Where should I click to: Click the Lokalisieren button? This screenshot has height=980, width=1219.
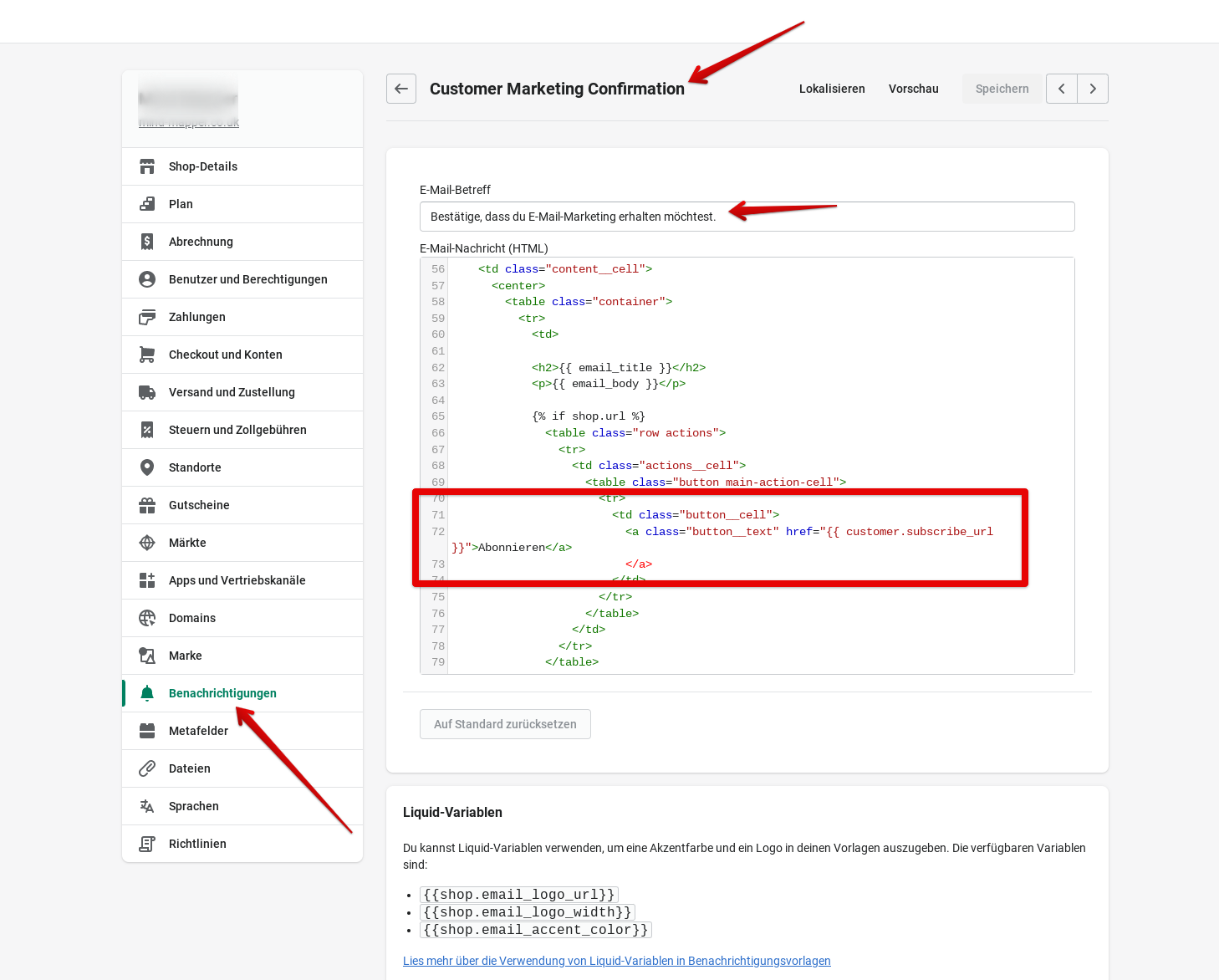pyautogui.click(x=832, y=89)
